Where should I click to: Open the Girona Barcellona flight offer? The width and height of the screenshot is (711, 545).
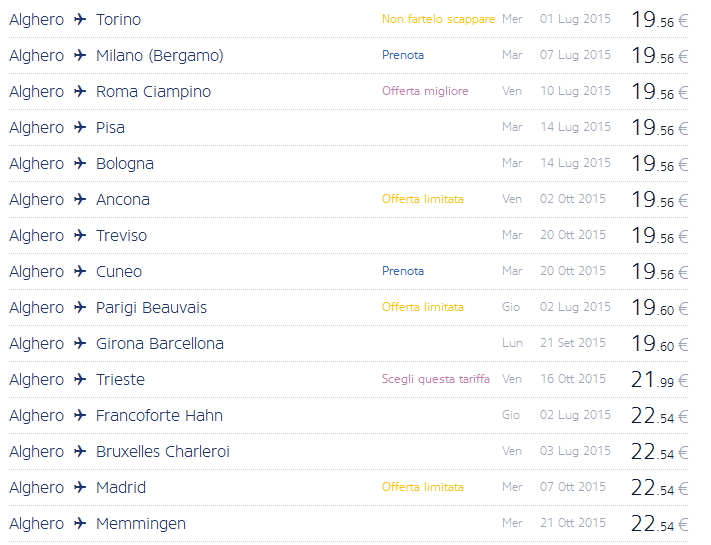[x=159, y=344]
